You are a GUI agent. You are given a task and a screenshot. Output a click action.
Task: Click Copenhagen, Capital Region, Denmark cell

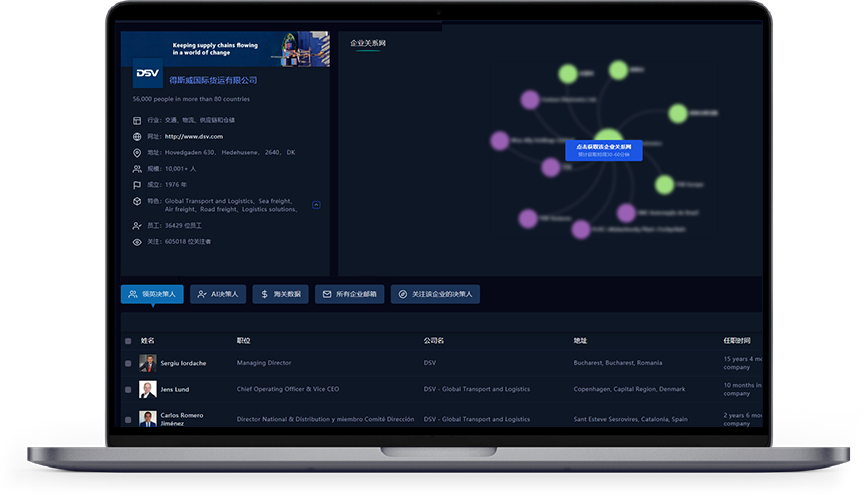(629, 389)
